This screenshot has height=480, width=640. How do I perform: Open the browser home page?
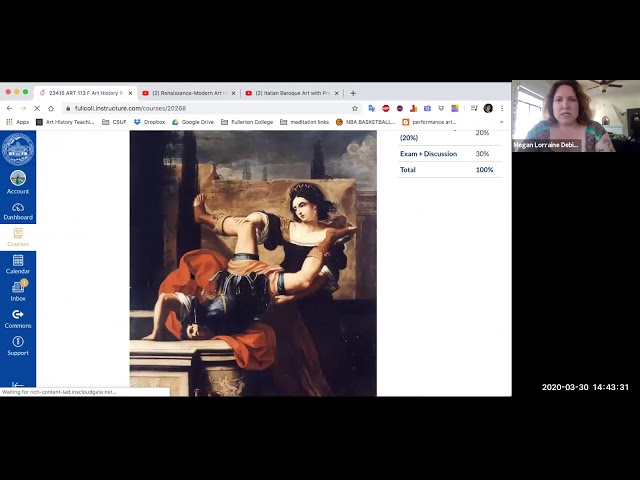[x=51, y=108]
